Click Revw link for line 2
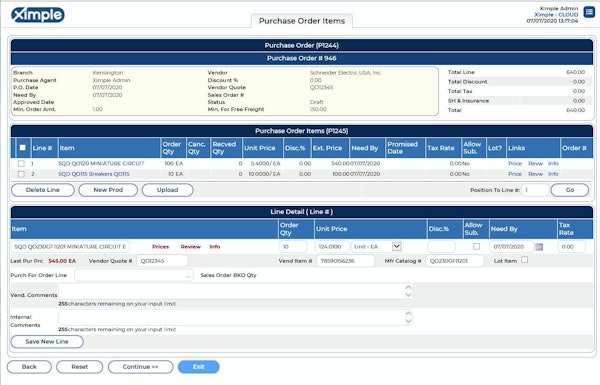Viewport: 600px width, 385px height. pyautogui.click(x=535, y=174)
